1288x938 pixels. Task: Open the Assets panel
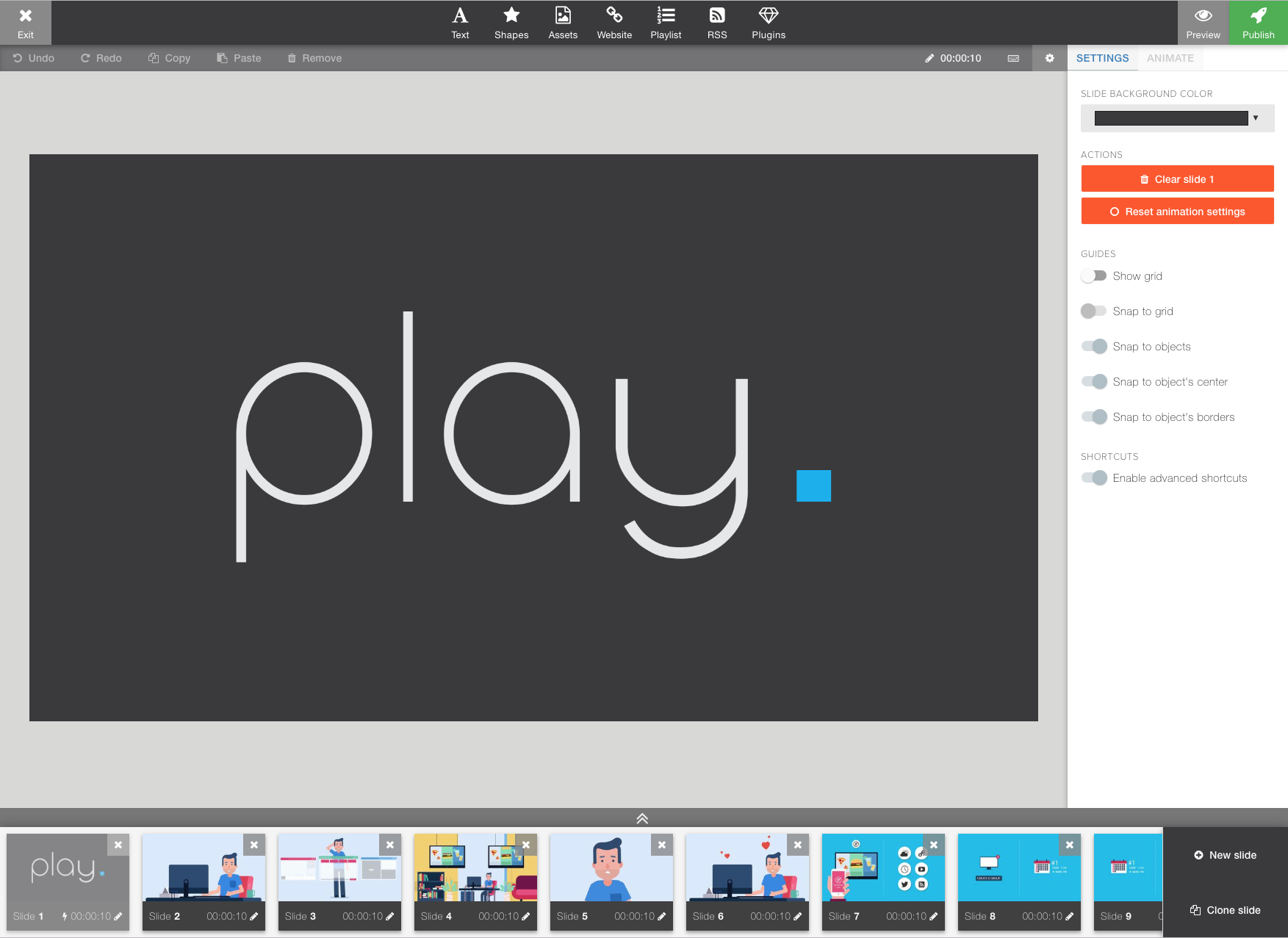click(x=562, y=22)
